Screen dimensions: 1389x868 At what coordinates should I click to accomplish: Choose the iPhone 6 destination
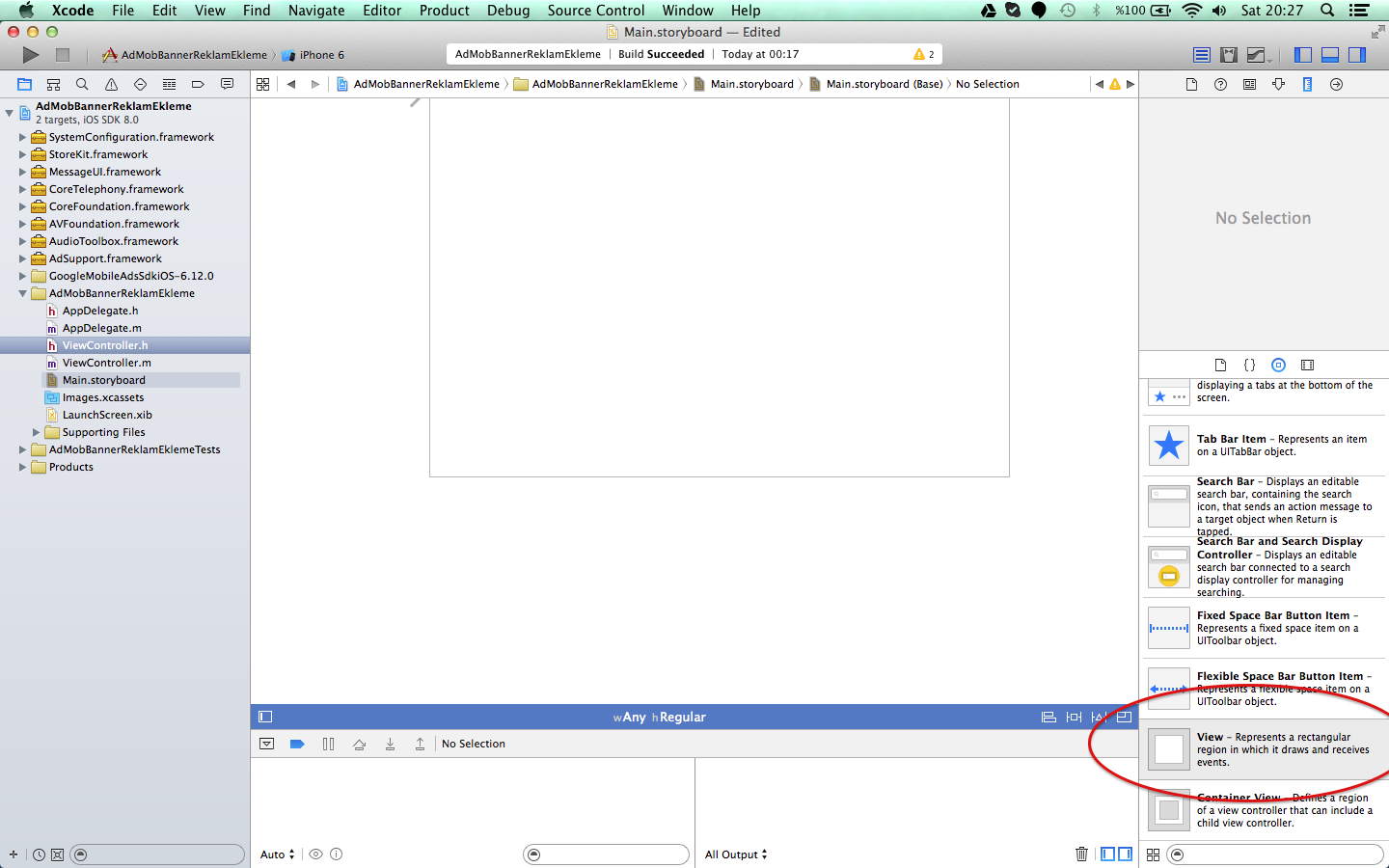313,55
